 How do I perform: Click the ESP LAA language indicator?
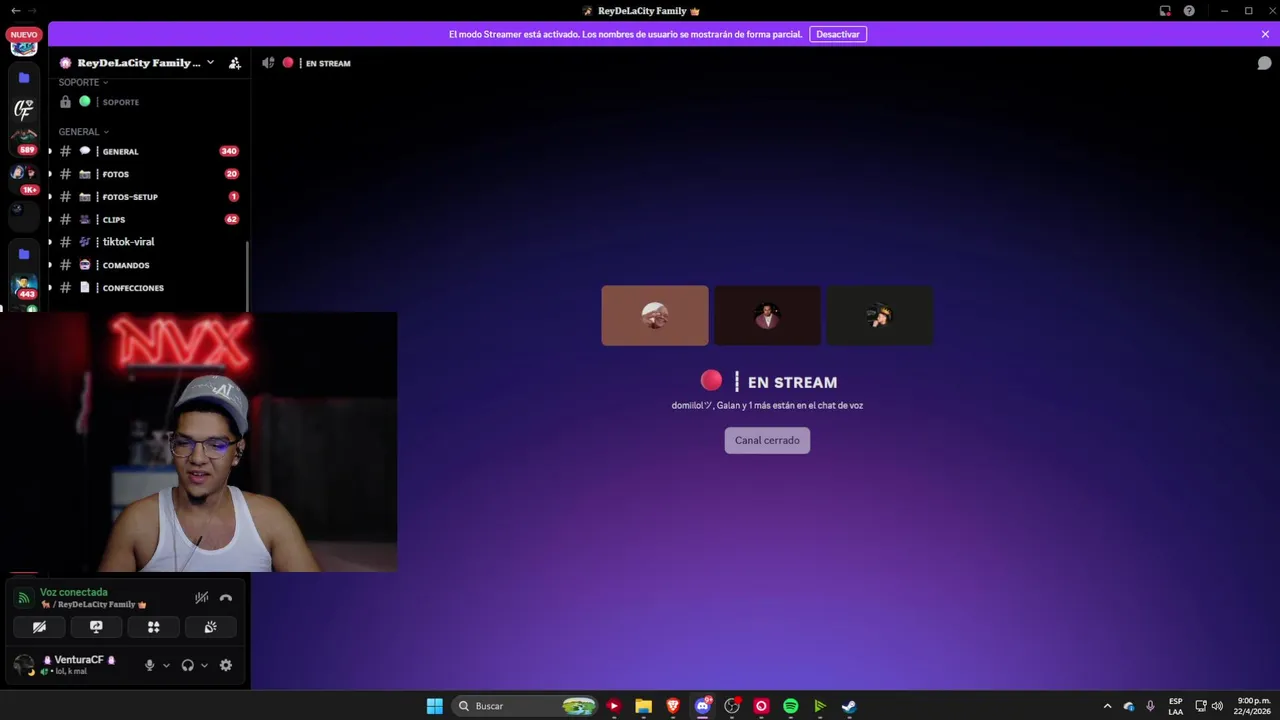[x=1176, y=706]
